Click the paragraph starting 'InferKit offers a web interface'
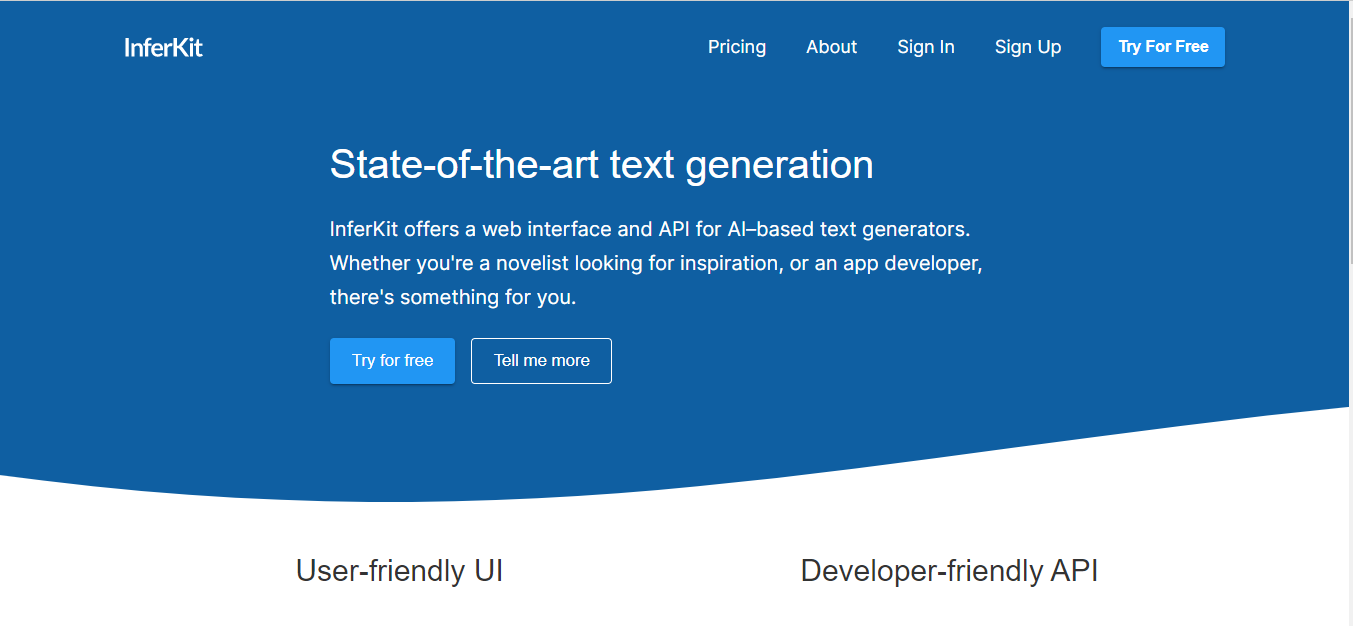 coord(657,263)
